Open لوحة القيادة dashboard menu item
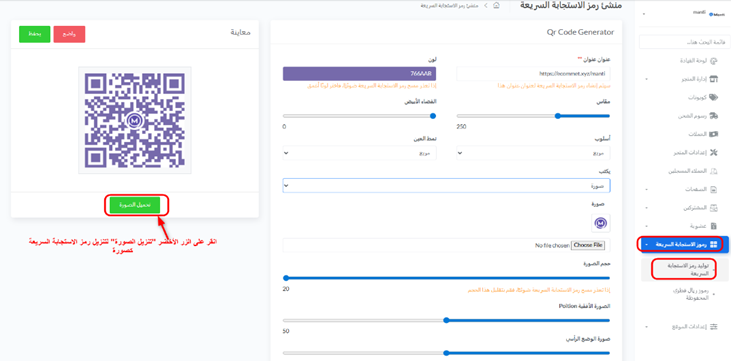The width and height of the screenshot is (731, 361). click(692, 61)
